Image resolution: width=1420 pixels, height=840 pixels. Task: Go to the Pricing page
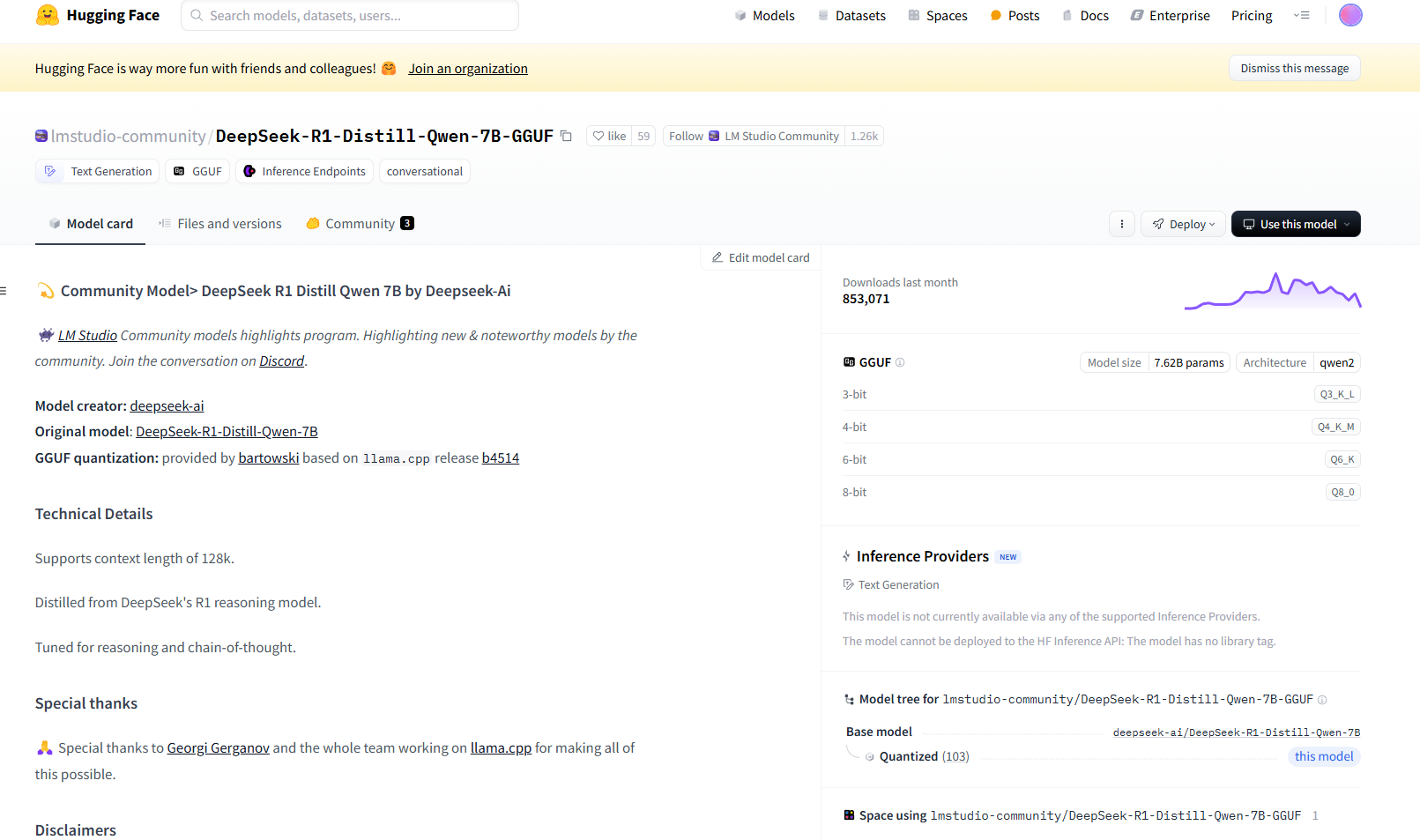pyautogui.click(x=1252, y=15)
